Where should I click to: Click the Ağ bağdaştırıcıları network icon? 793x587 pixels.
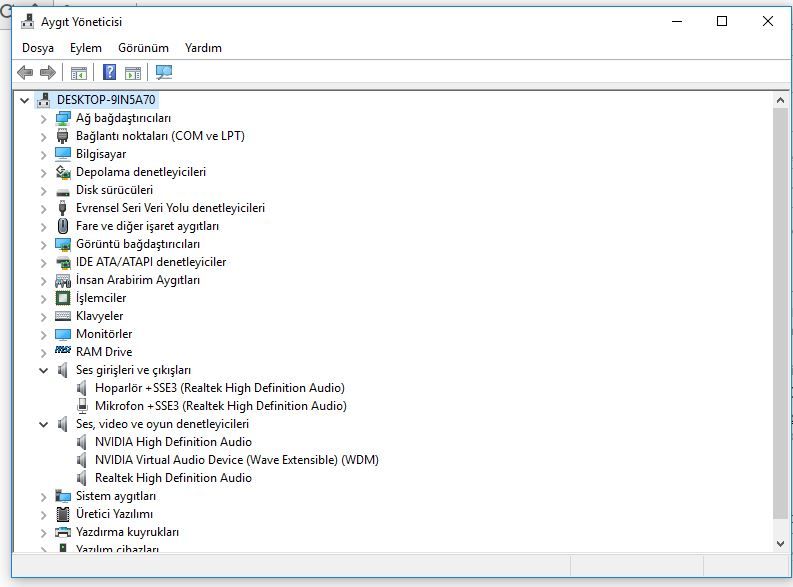click(63, 118)
